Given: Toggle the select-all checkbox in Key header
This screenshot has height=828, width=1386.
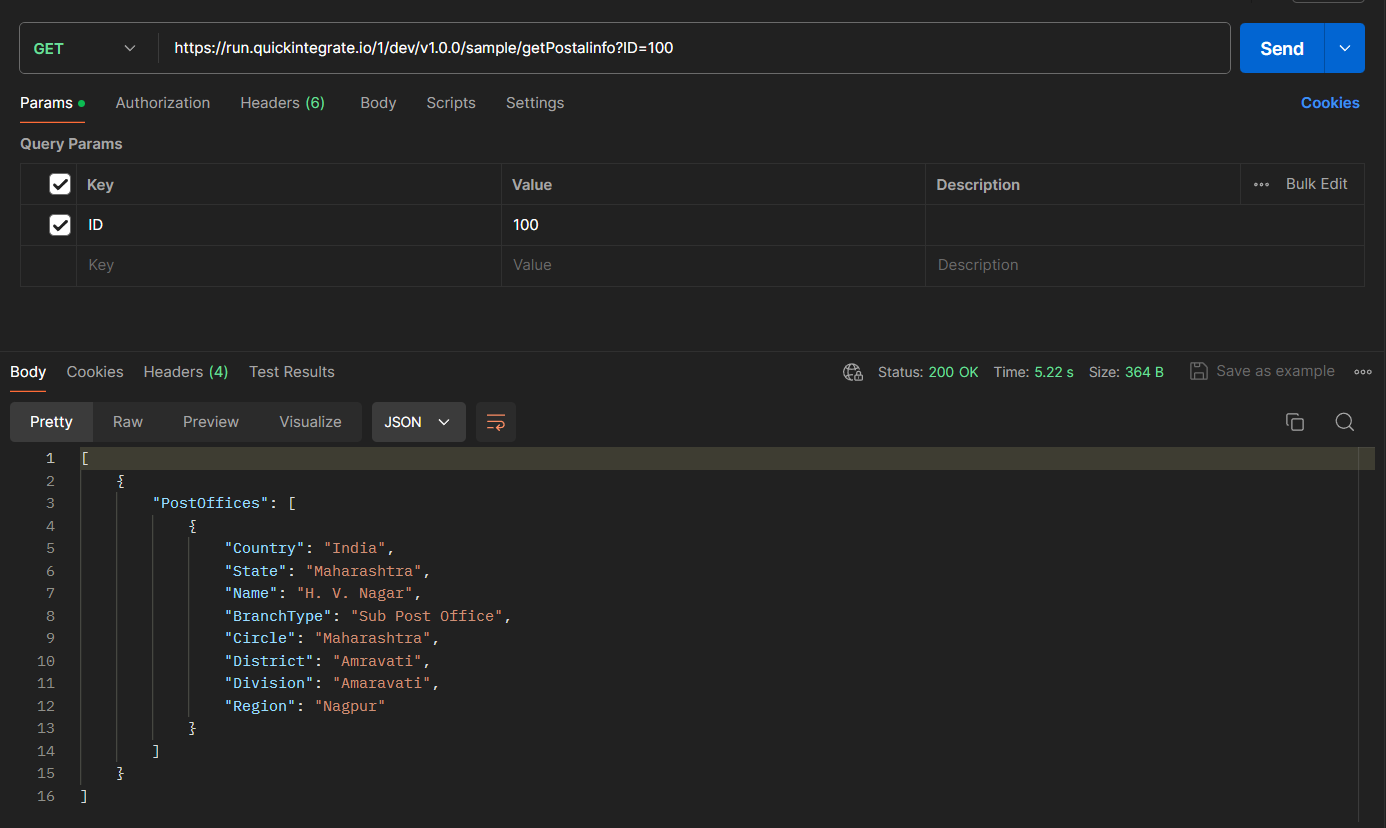Looking at the screenshot, I should pyautogui.click(x=60, y=185).
